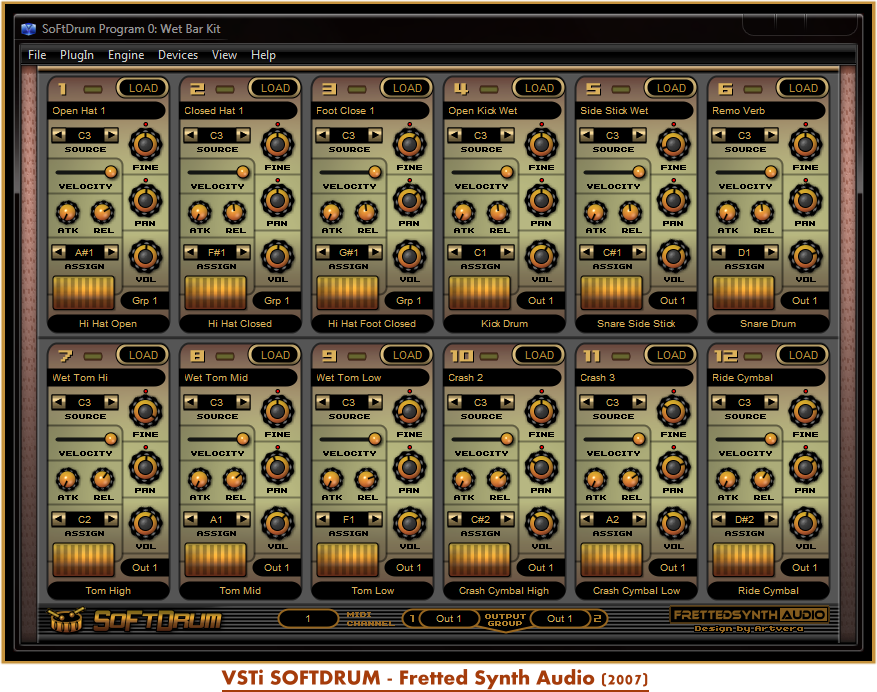Open the Devices menu

178,55
